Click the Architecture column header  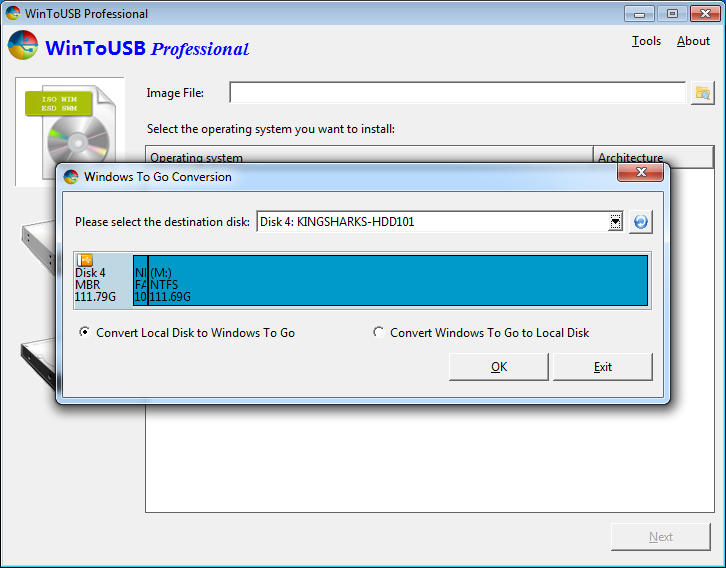653,157
